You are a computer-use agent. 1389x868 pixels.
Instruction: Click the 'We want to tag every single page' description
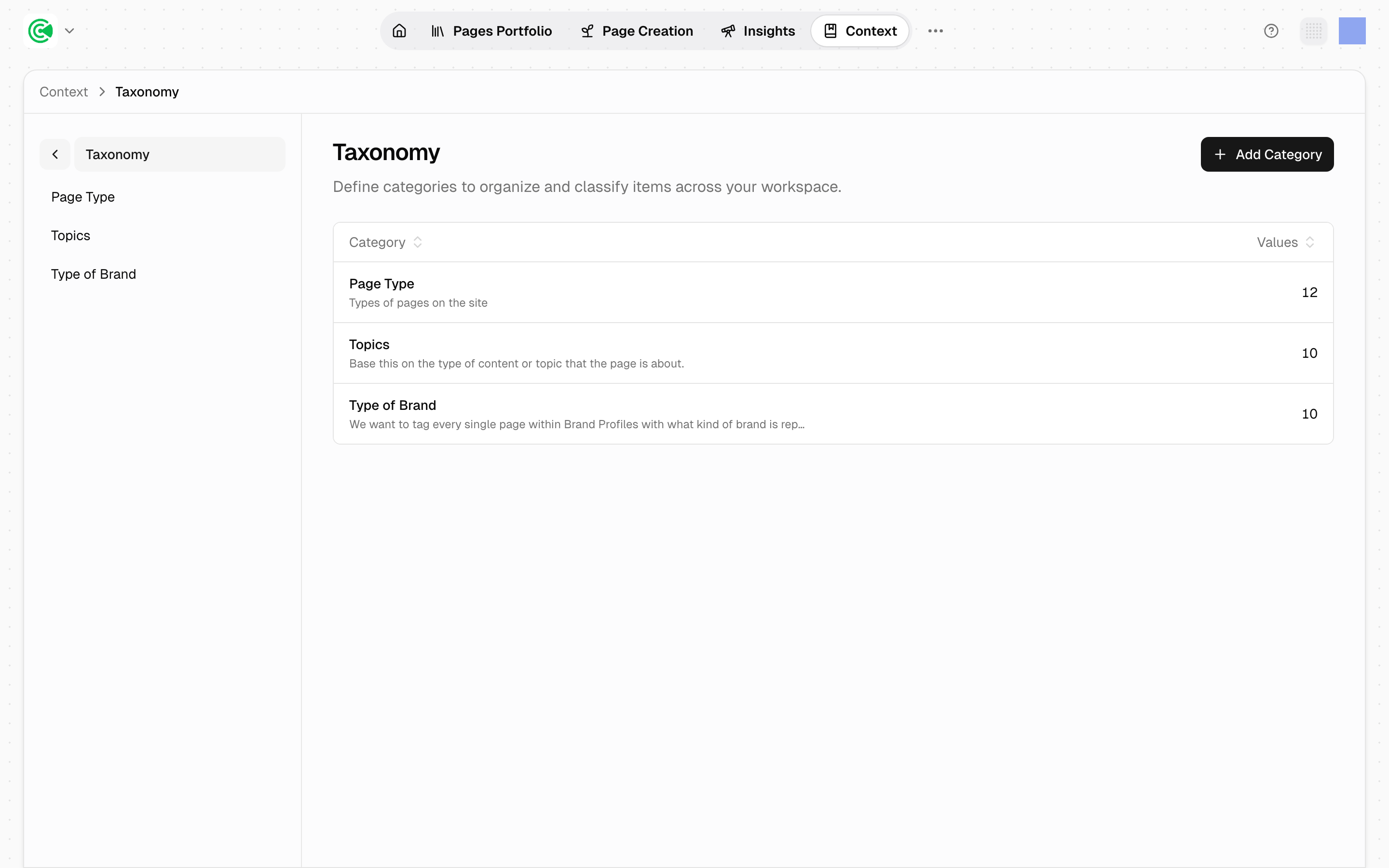tap(577, 424)
